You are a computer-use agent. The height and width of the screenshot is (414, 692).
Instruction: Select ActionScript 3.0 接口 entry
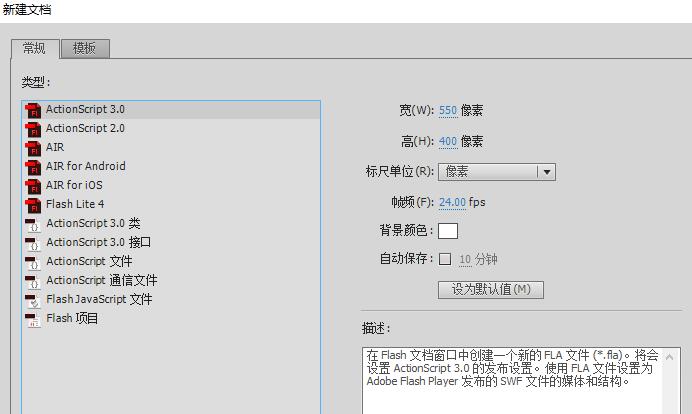[98, 242]
